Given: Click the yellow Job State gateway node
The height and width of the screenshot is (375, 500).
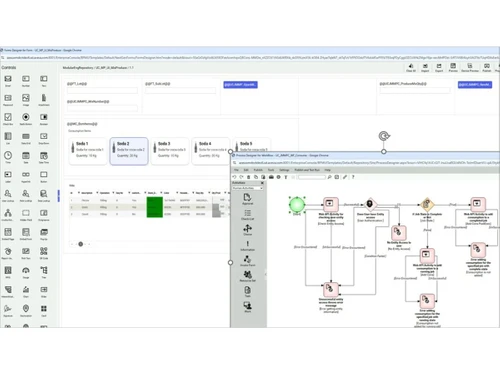Looking at the screenshot, I should (x=427, y=204).
